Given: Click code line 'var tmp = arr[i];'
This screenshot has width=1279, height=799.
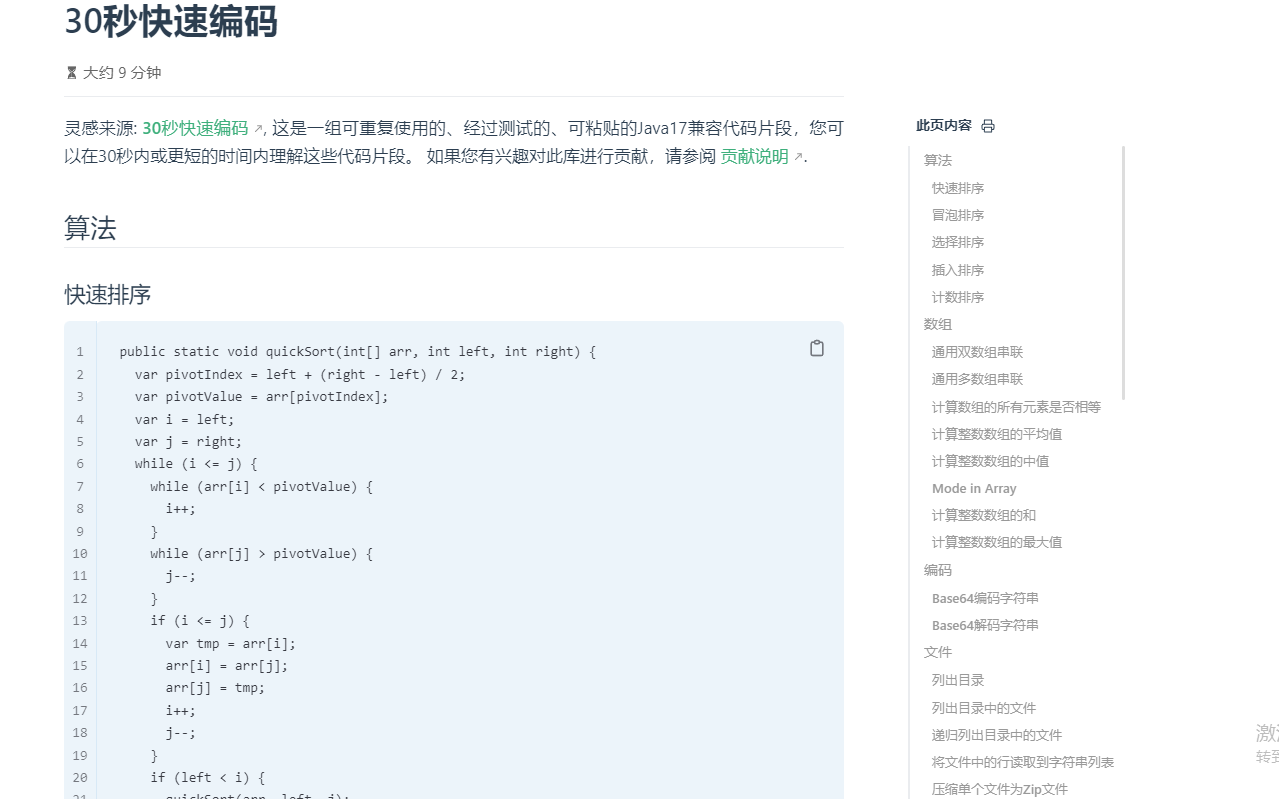Looking at the screenshot, I should tap(231, 643).
